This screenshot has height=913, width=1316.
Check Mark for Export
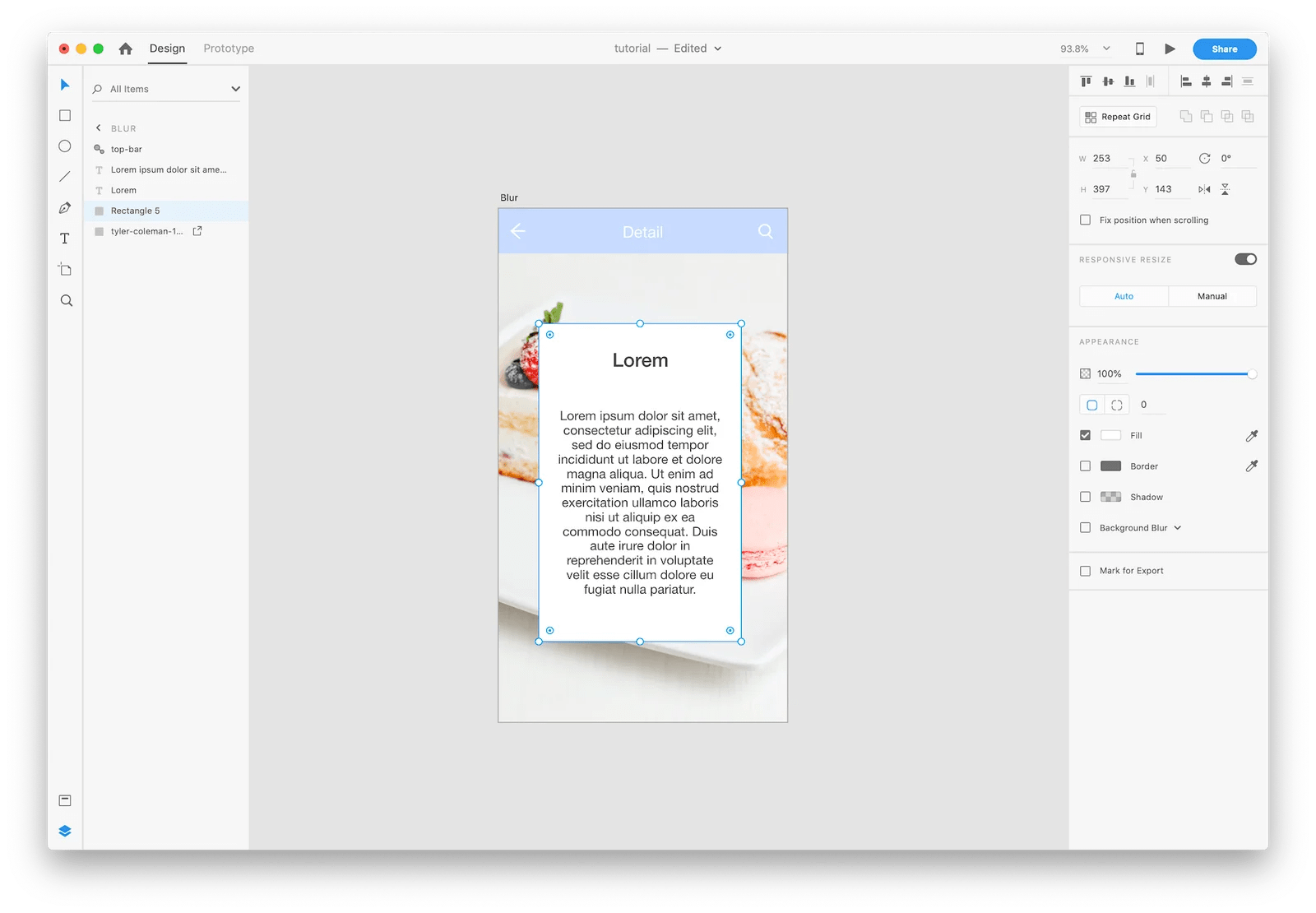1086,571
